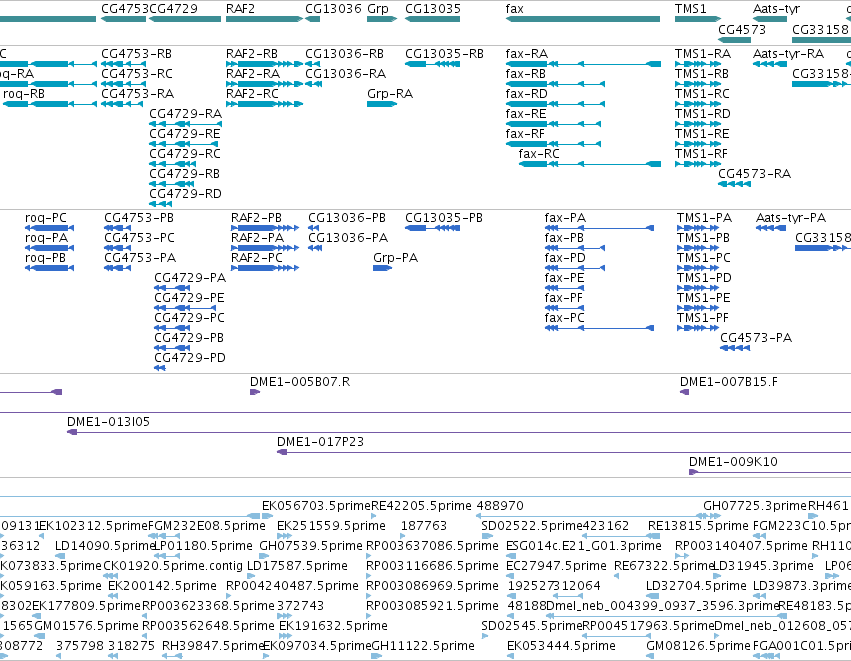This screenshot has height=661, width=851.
Task: Click the CG13036-PA protein
Action: click(x=348, y=238)
